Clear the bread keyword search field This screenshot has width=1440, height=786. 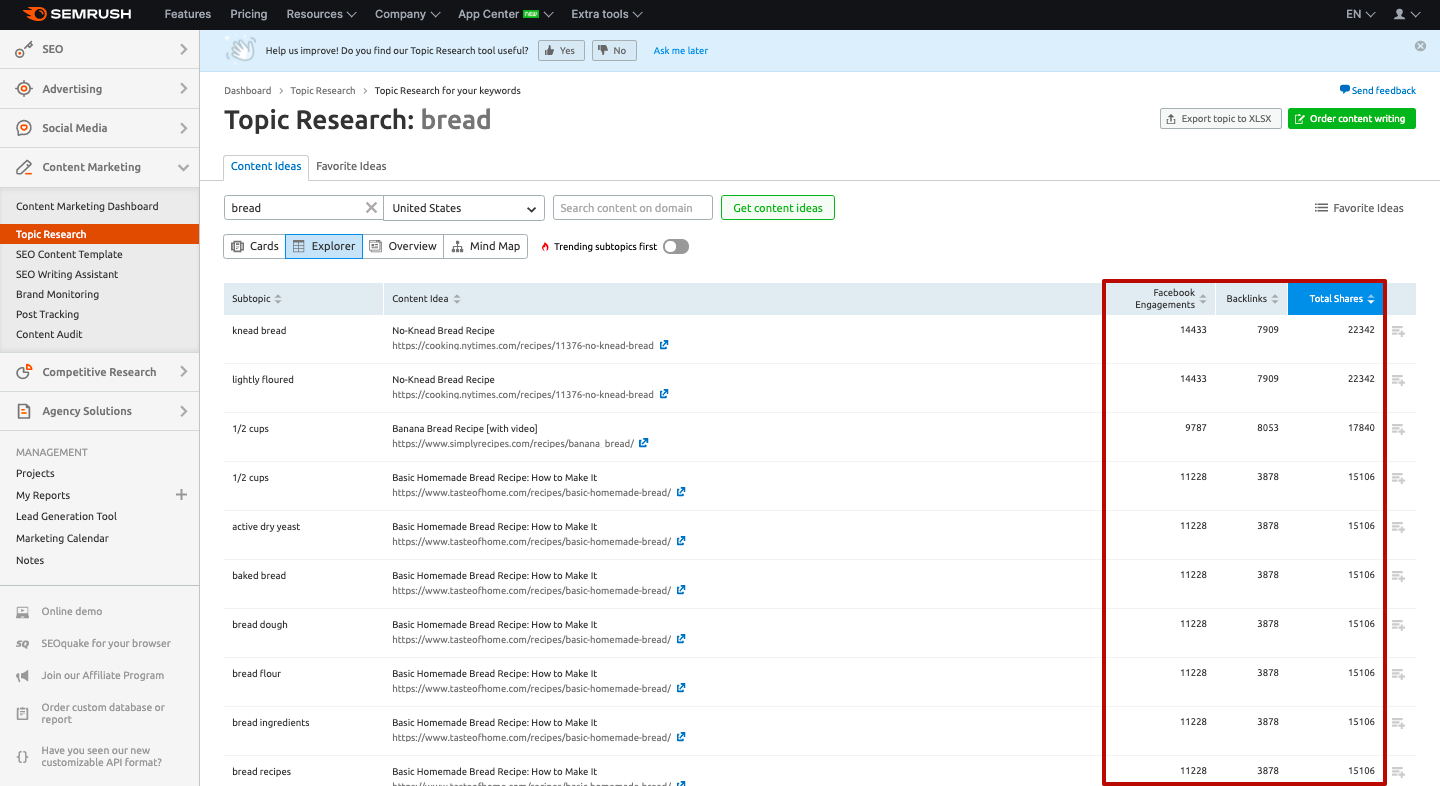pyautogui.click(x=371, y=208)
